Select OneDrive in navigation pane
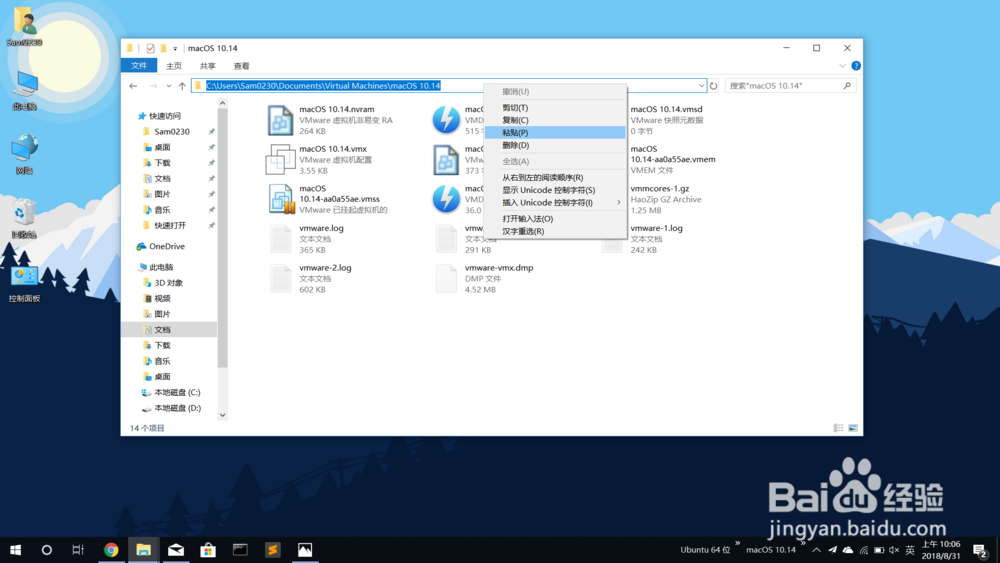Viewport: 1000px width, 563px height. coord(167,246)
